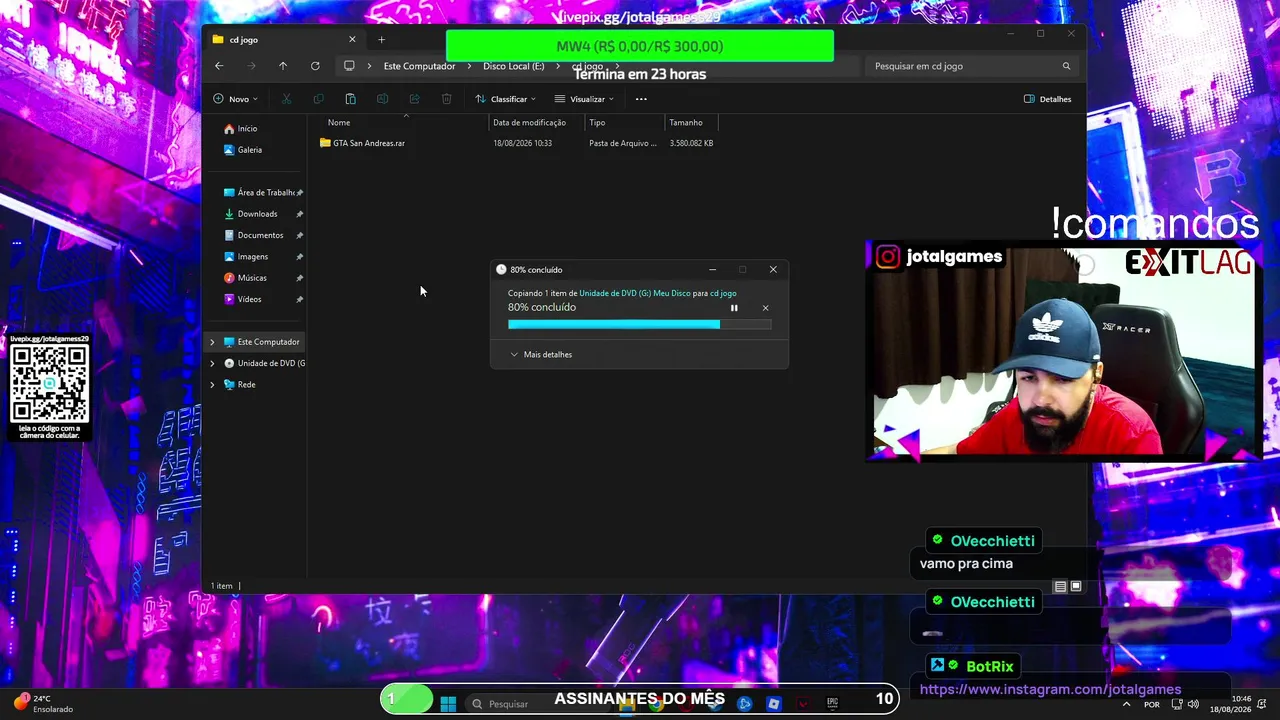Click the cut scissors icon
Screen dimensions: 1280x720
point(286,99)
